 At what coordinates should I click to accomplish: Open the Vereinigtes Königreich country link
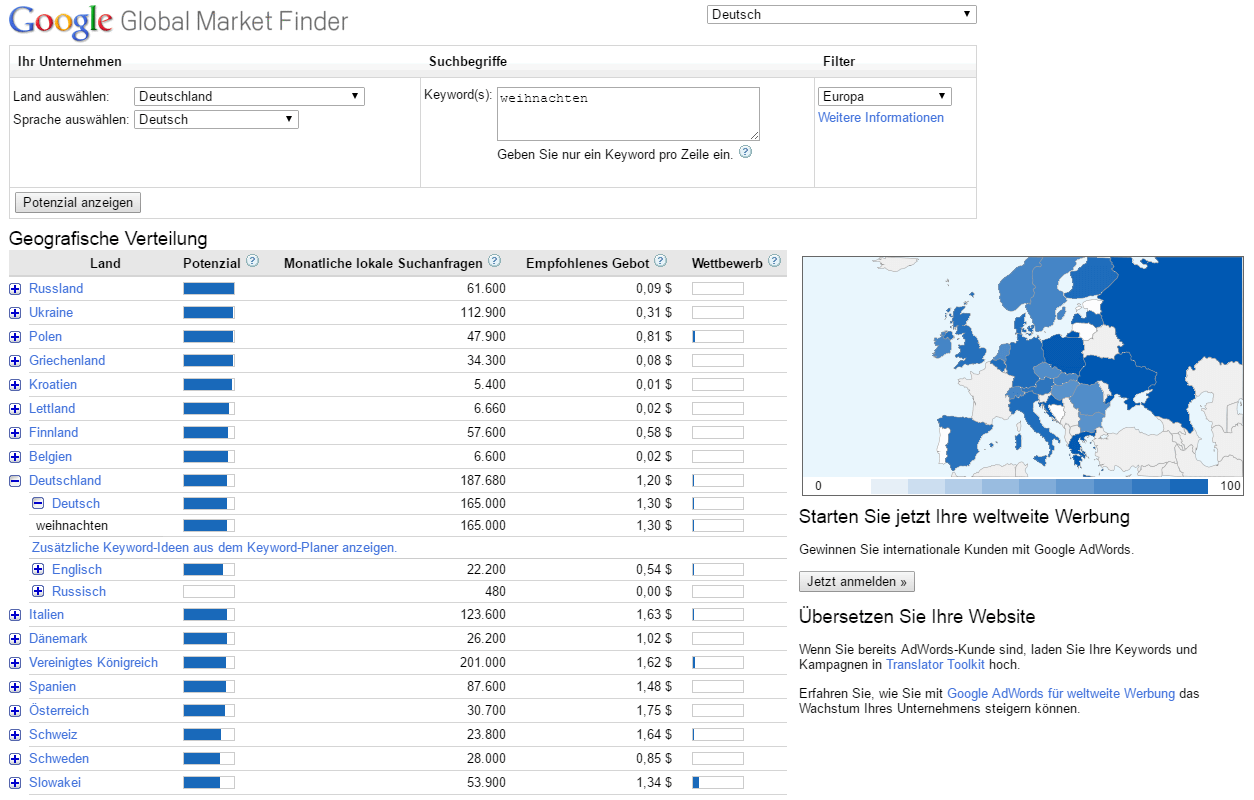pos(93,663)
